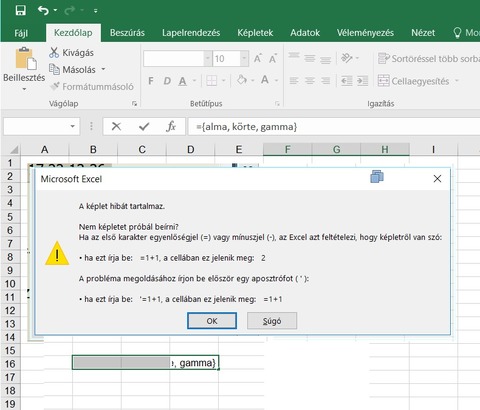The height and width of the screenshot is (410, 480).
Task: Confirm formula entry with the checkmark icon
Action: [x=144, y=126]
